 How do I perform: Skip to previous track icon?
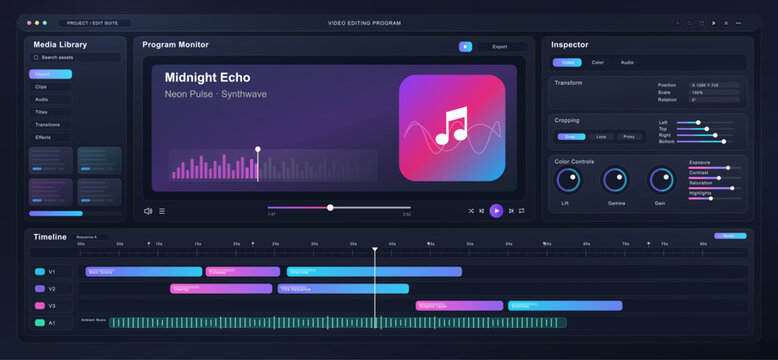(x=481, y=211)
